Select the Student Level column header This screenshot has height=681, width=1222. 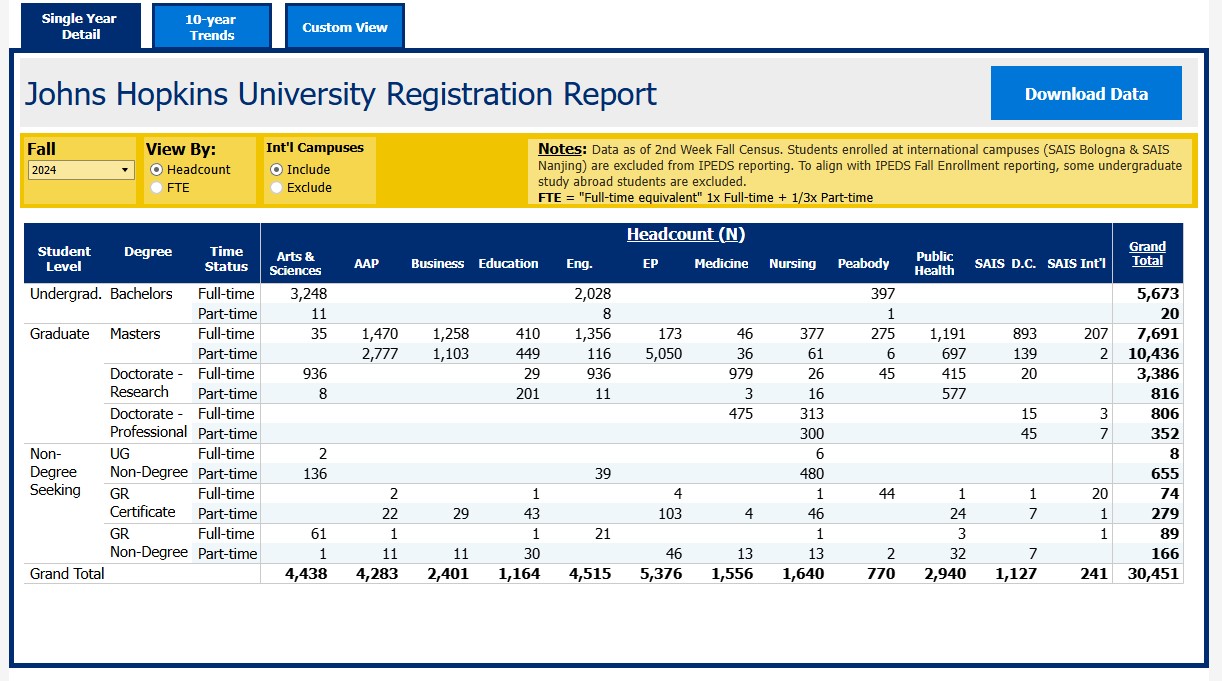[64, 259]
